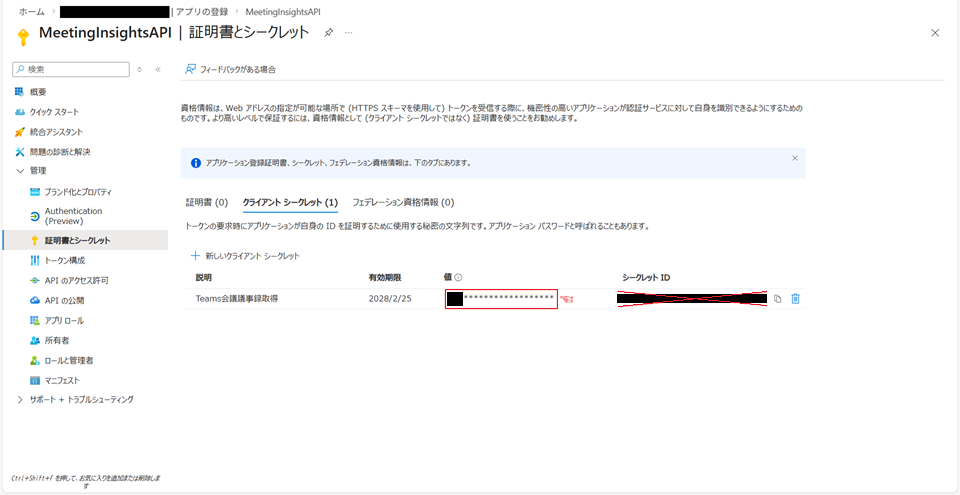Click inside the sidebar search box
Image resolution: width=960 pixels, height=495 pixels.
coord(71,69)
